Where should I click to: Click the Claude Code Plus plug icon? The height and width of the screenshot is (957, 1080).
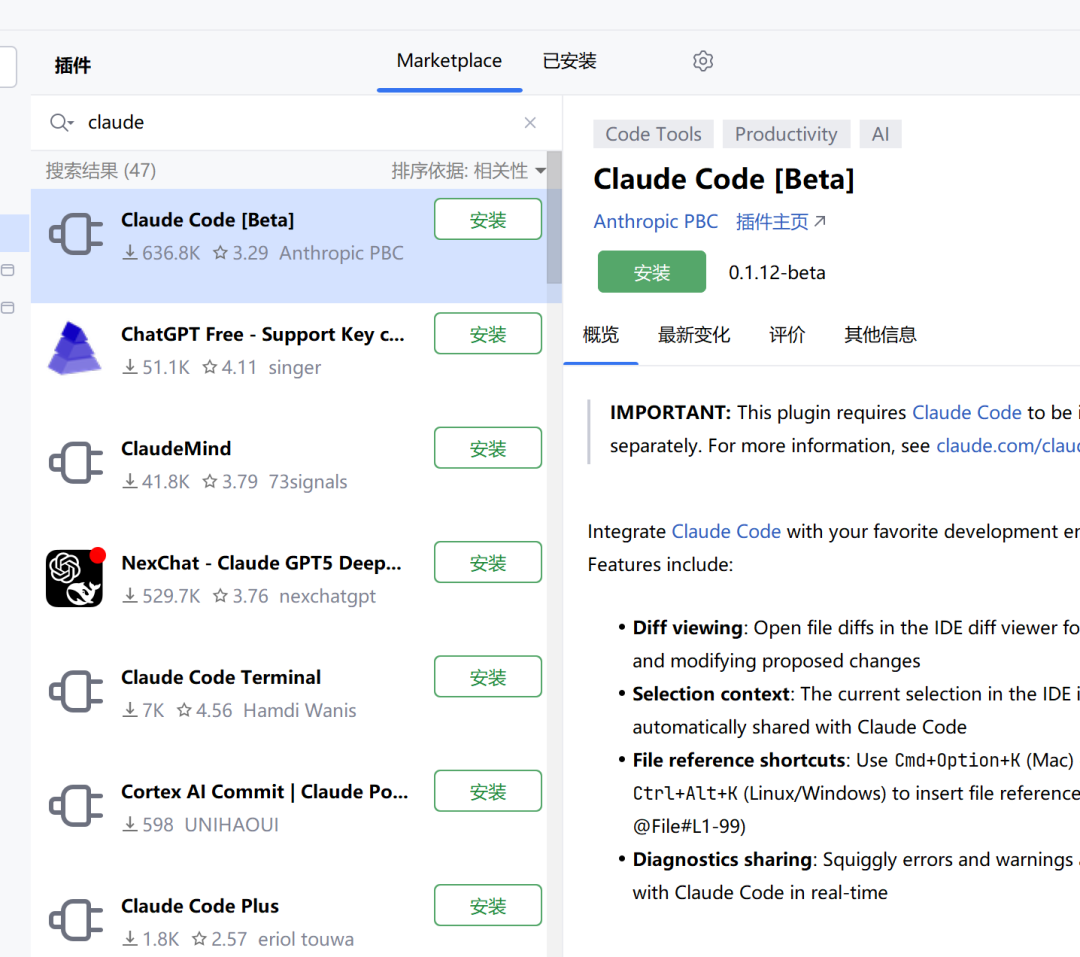click(x=76, y=921)
